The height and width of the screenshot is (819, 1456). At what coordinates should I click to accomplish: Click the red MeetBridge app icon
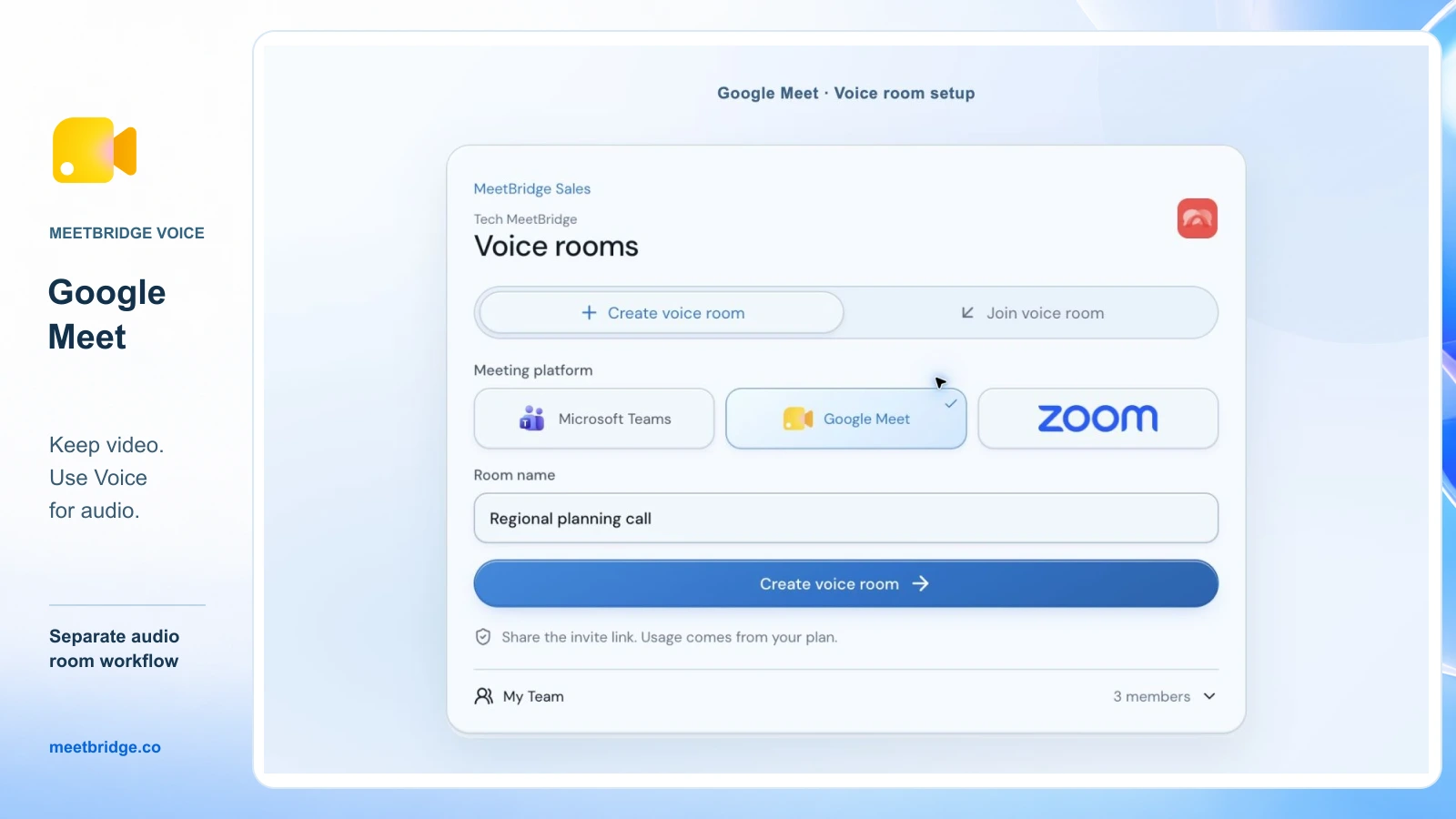coord(1197,218)
